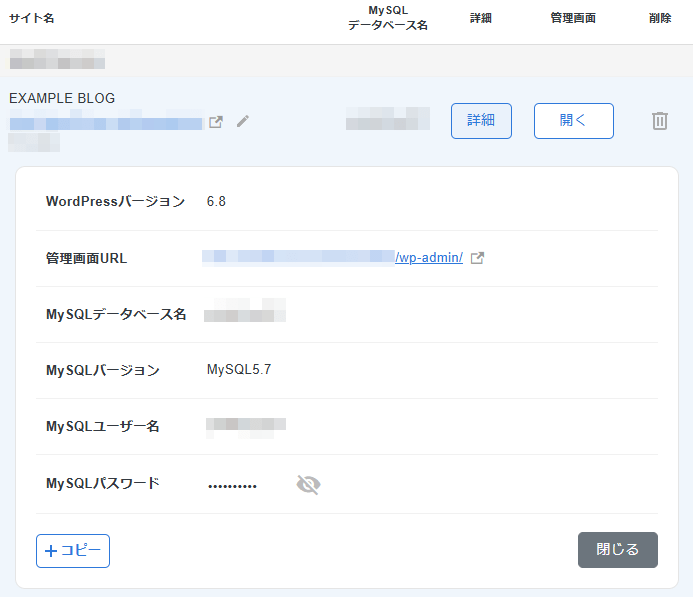Viewport: 693px width, 597px height.
Task: Click the + コピー button
Action: coord(73,550)
